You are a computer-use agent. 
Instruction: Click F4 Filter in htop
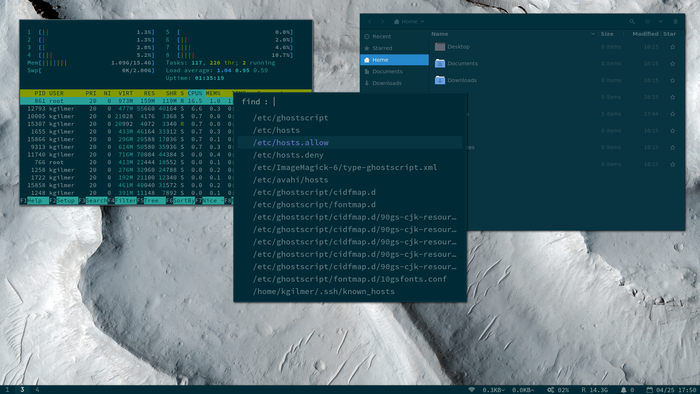pyautogui.click(x=122, y=201)
